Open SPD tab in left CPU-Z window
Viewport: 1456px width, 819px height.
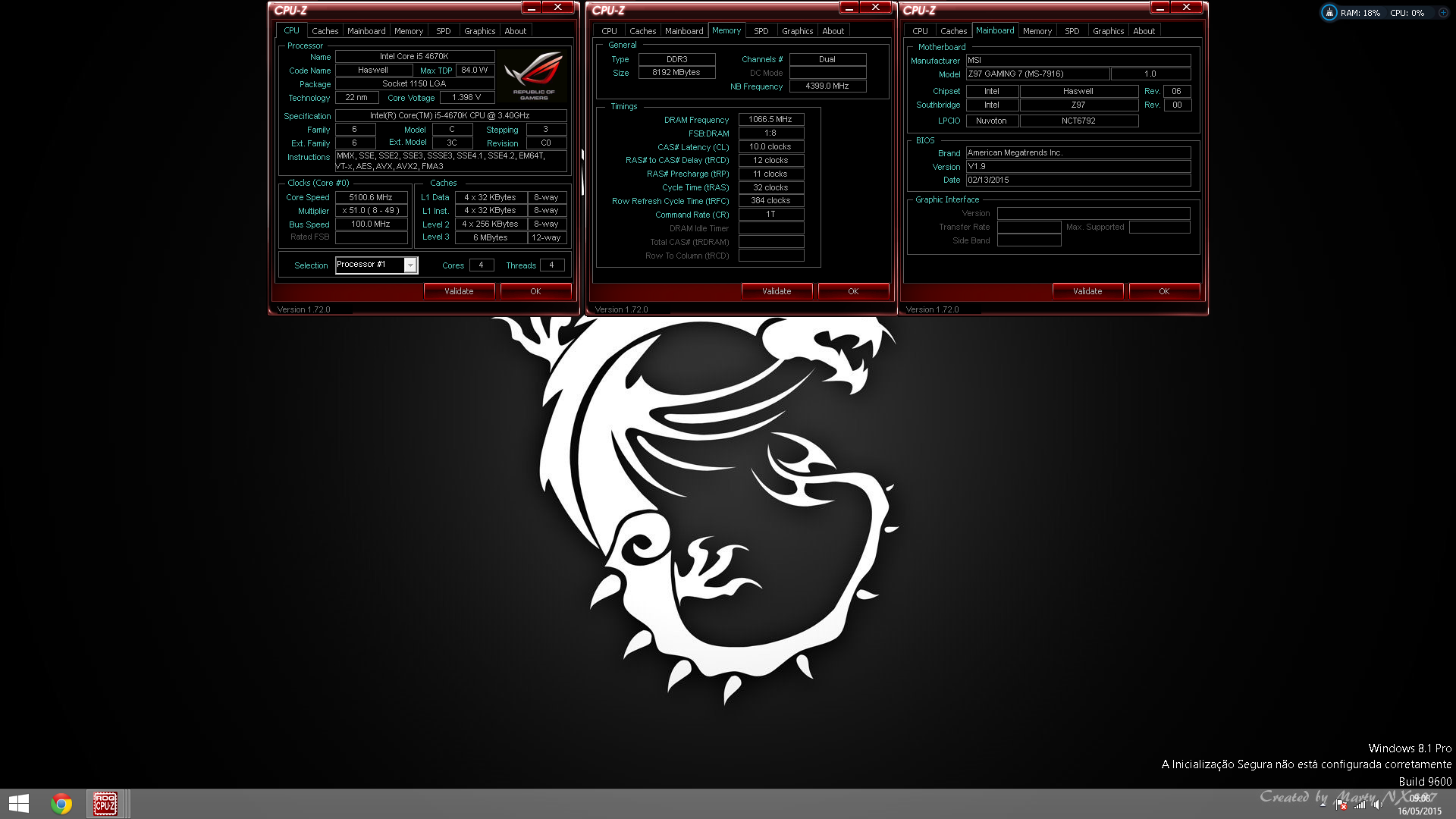point(444,31)
